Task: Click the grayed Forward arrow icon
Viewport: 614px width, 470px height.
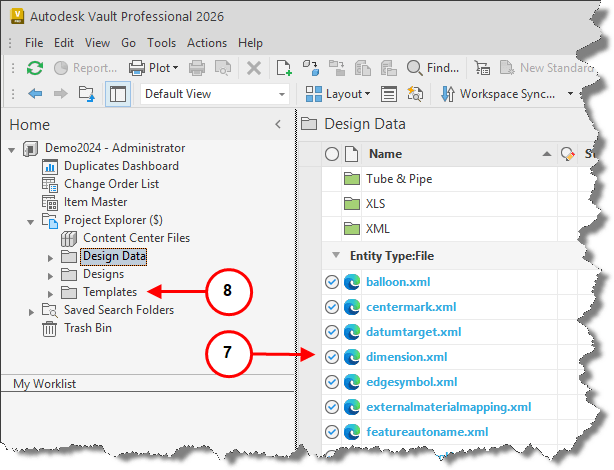Action: (x=60, y=94)
